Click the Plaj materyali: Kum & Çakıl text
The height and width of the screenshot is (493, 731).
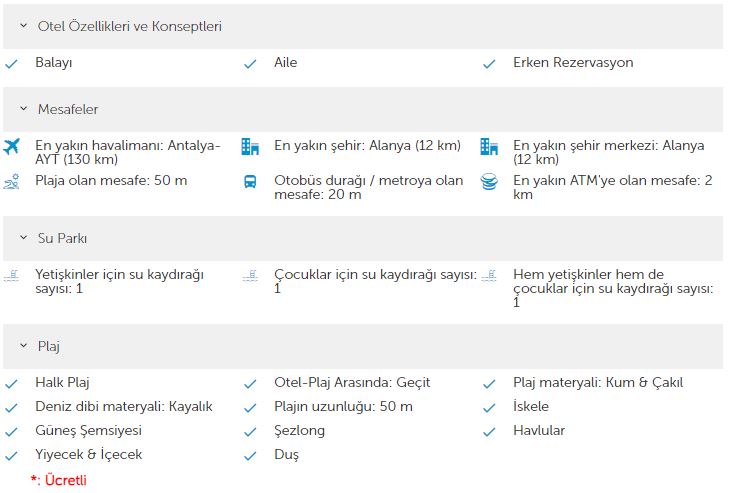[x=598, y=383]
